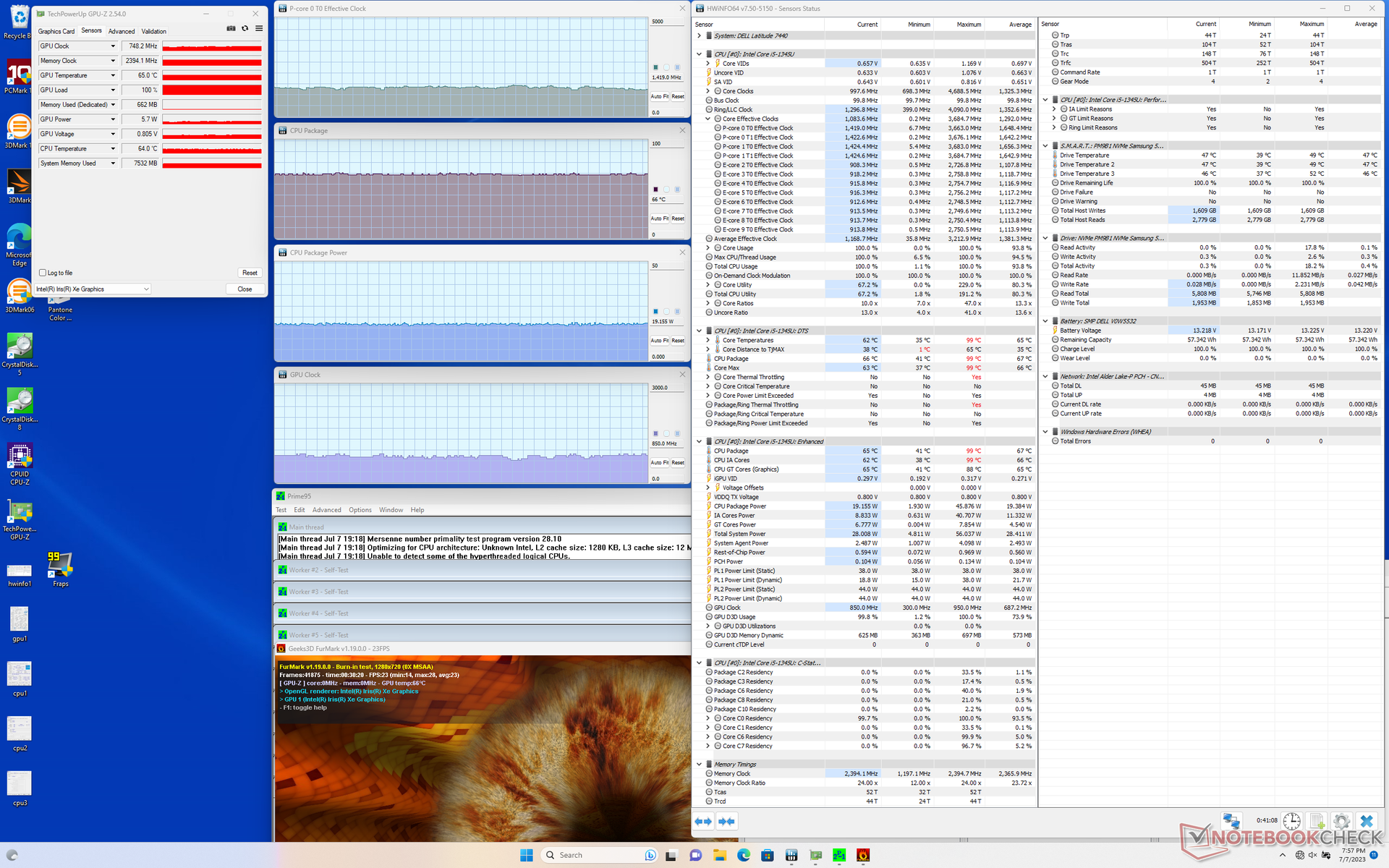Click GPU-Z refresh sensors icon
The image size is (1389, 868).
[x=245, y=29]
